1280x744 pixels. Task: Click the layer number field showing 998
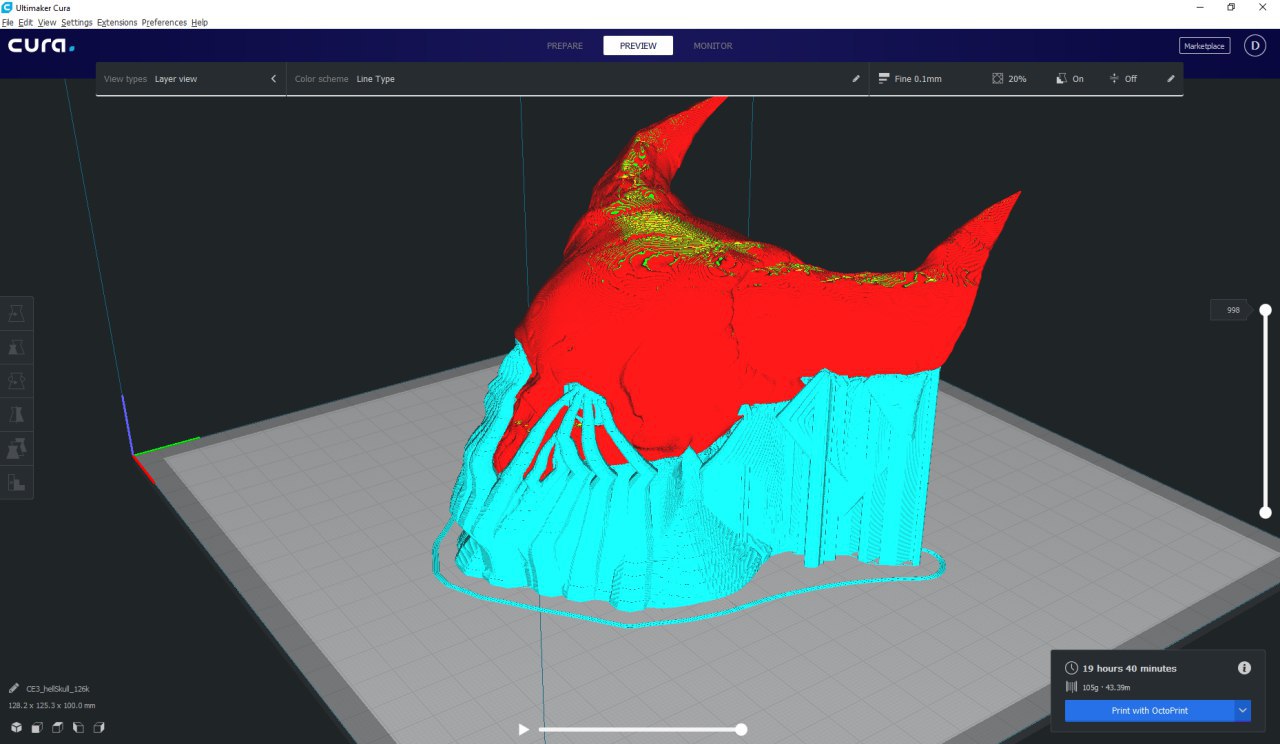pyautogui.click(x=1229, y=310)
